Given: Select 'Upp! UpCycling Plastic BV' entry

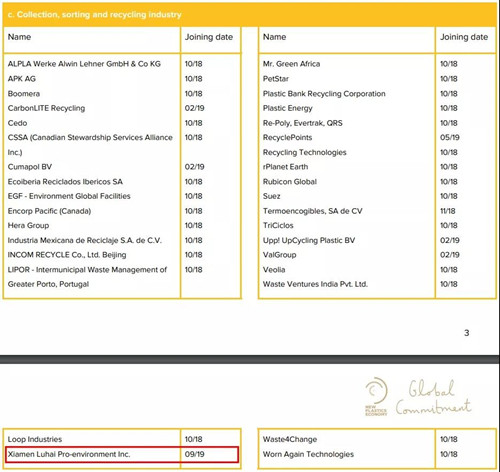Looking at the screenshot, I should (x=309, y=240).
